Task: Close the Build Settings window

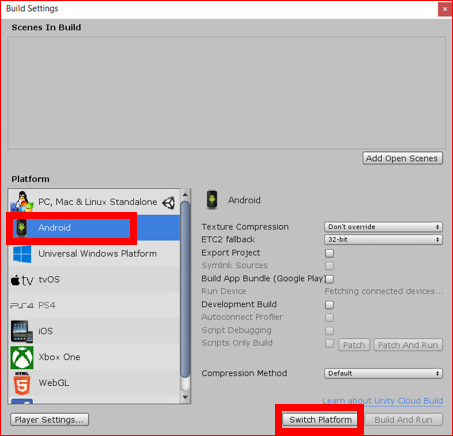Action: [445, 9]
